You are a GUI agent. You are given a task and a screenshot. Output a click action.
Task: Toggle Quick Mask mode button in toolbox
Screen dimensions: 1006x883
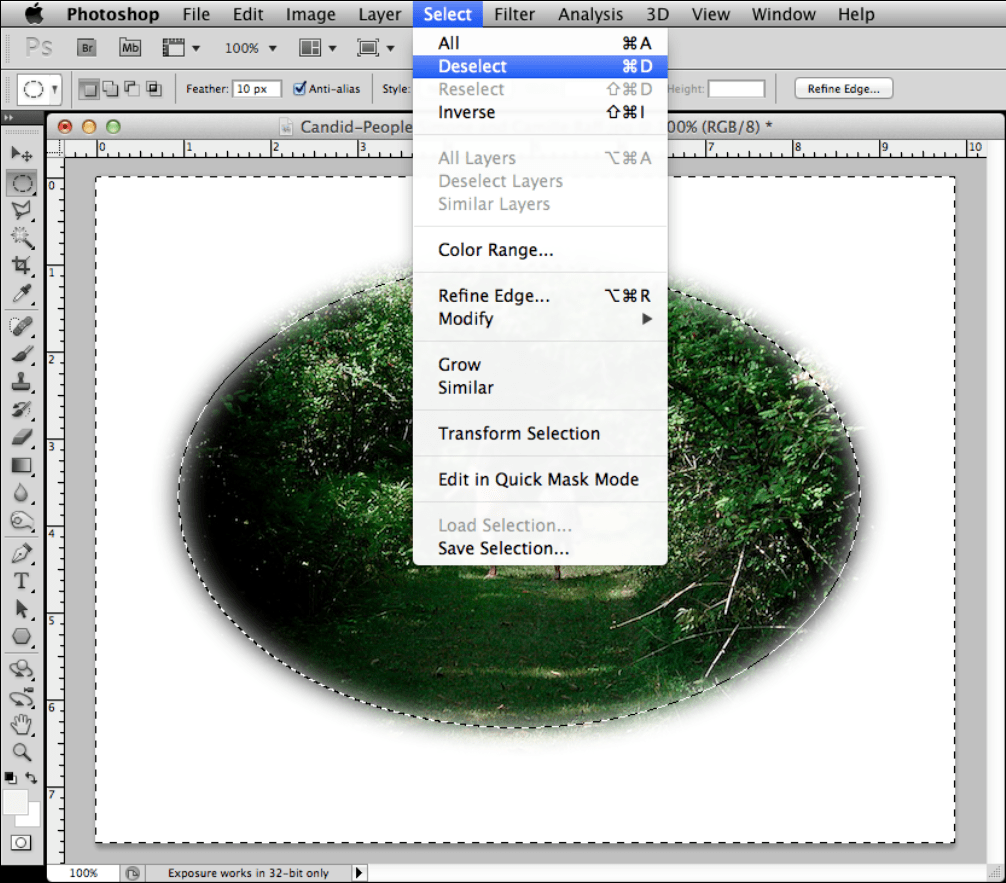pos(21,843)
